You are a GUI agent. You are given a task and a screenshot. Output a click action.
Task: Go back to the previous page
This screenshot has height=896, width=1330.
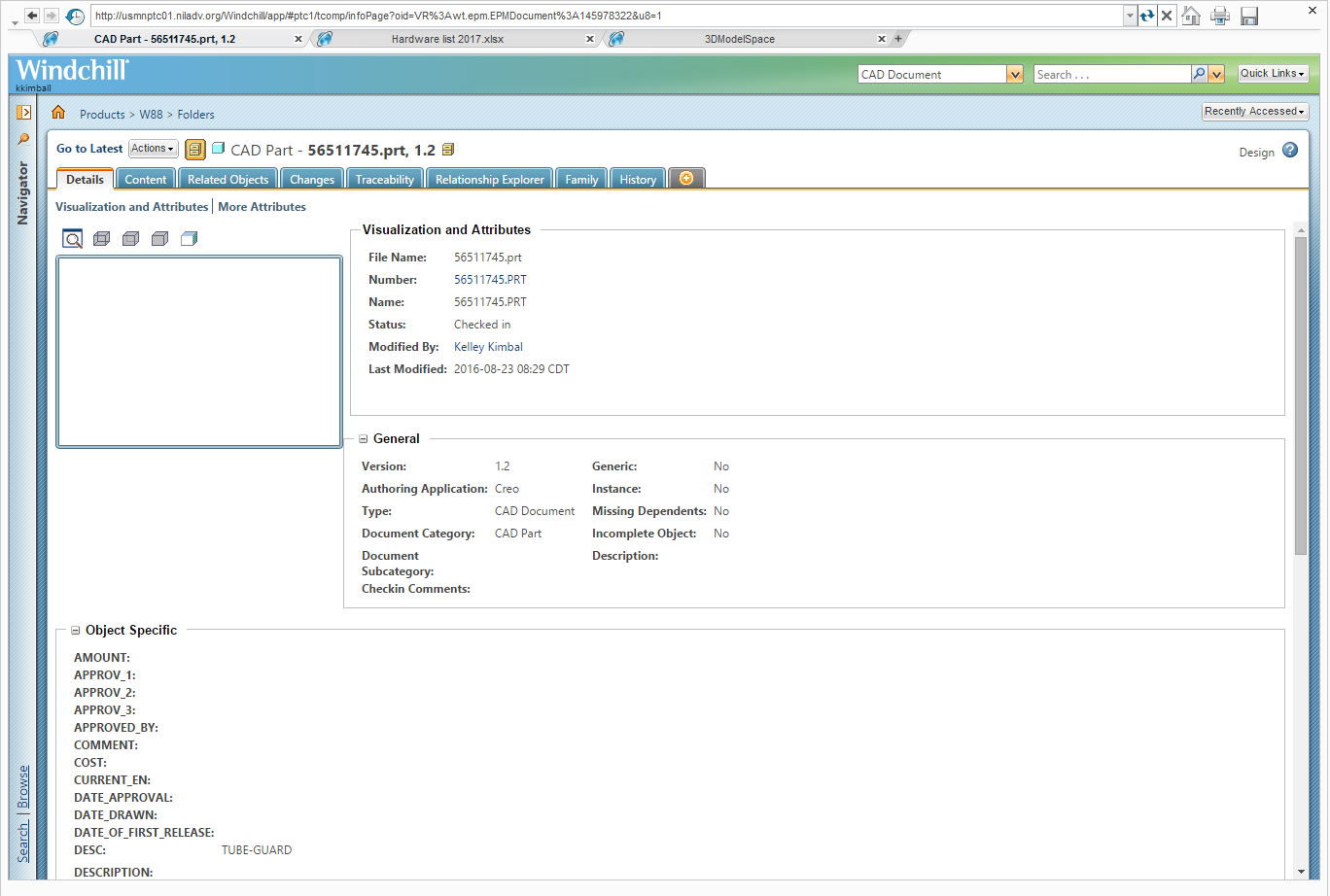click(32, 16)
